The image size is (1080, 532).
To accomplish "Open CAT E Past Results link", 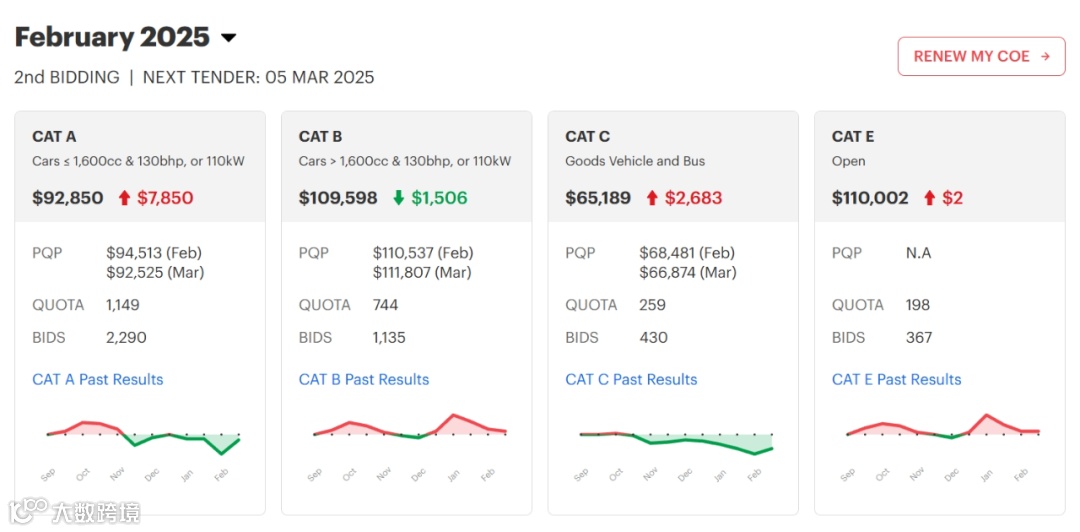I will [896, 379].
